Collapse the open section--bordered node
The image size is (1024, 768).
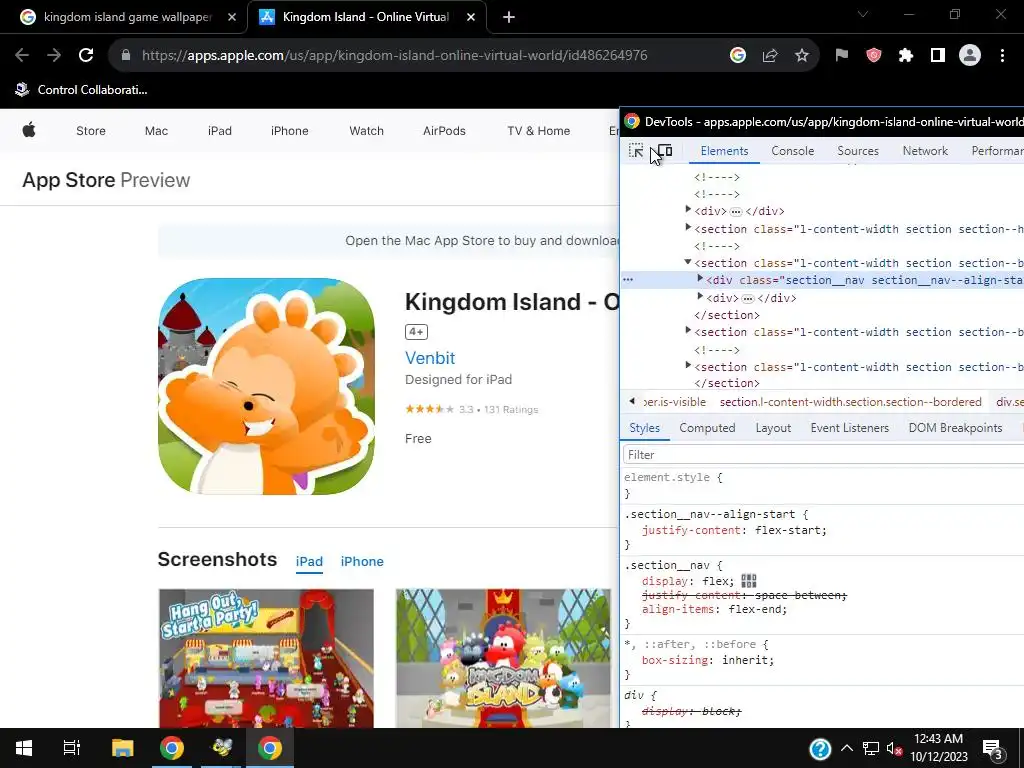pos(688,263)
